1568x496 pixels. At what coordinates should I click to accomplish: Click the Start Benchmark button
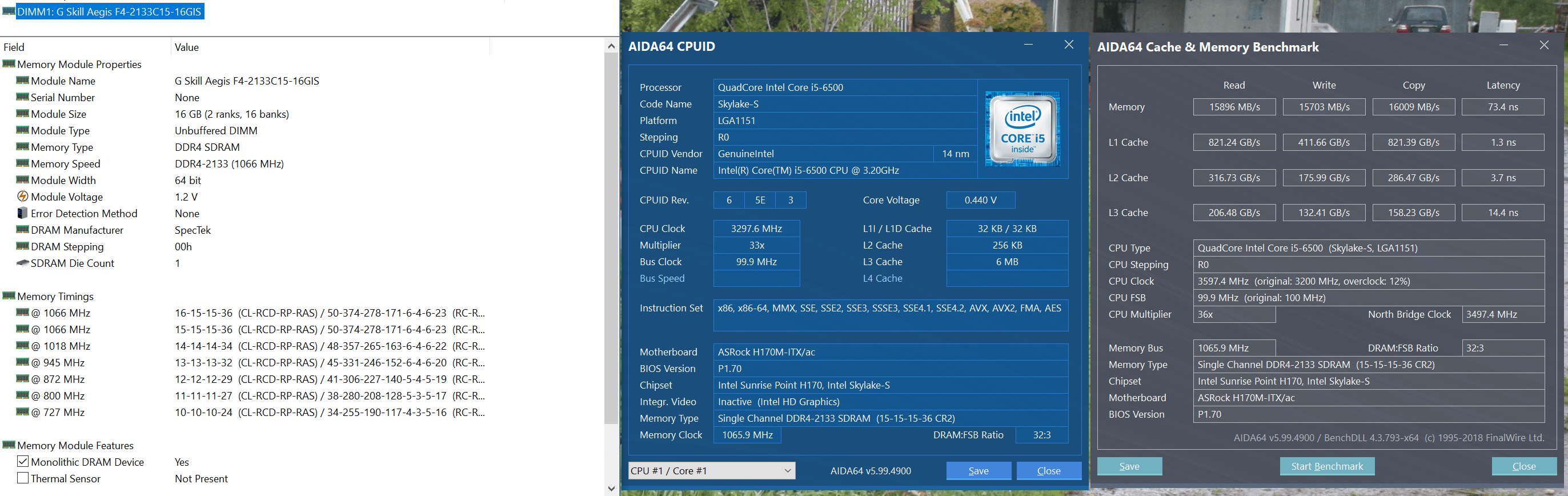(1327, 466)
